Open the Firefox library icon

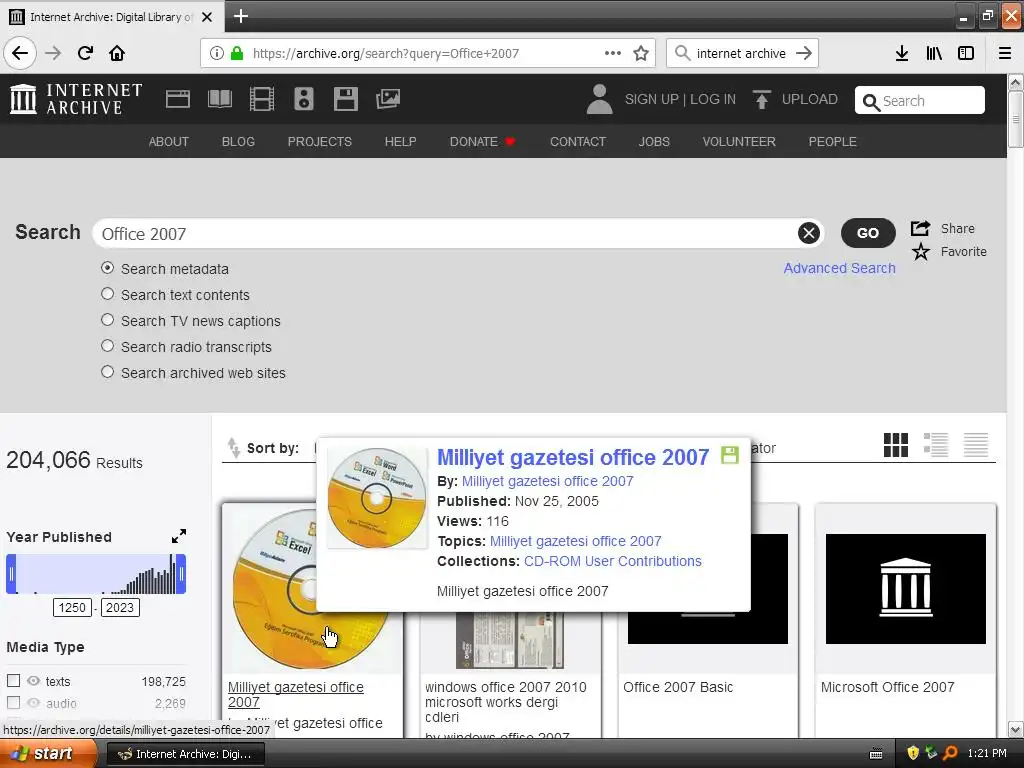click(934, 53)
